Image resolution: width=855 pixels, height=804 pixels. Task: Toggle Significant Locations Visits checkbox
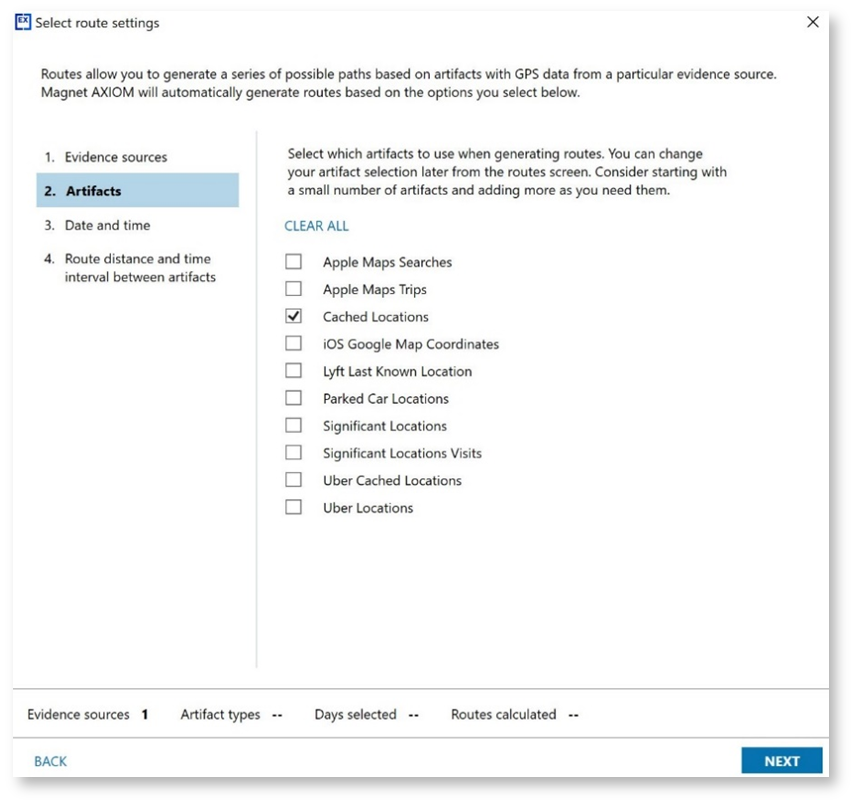coord(293,453)
